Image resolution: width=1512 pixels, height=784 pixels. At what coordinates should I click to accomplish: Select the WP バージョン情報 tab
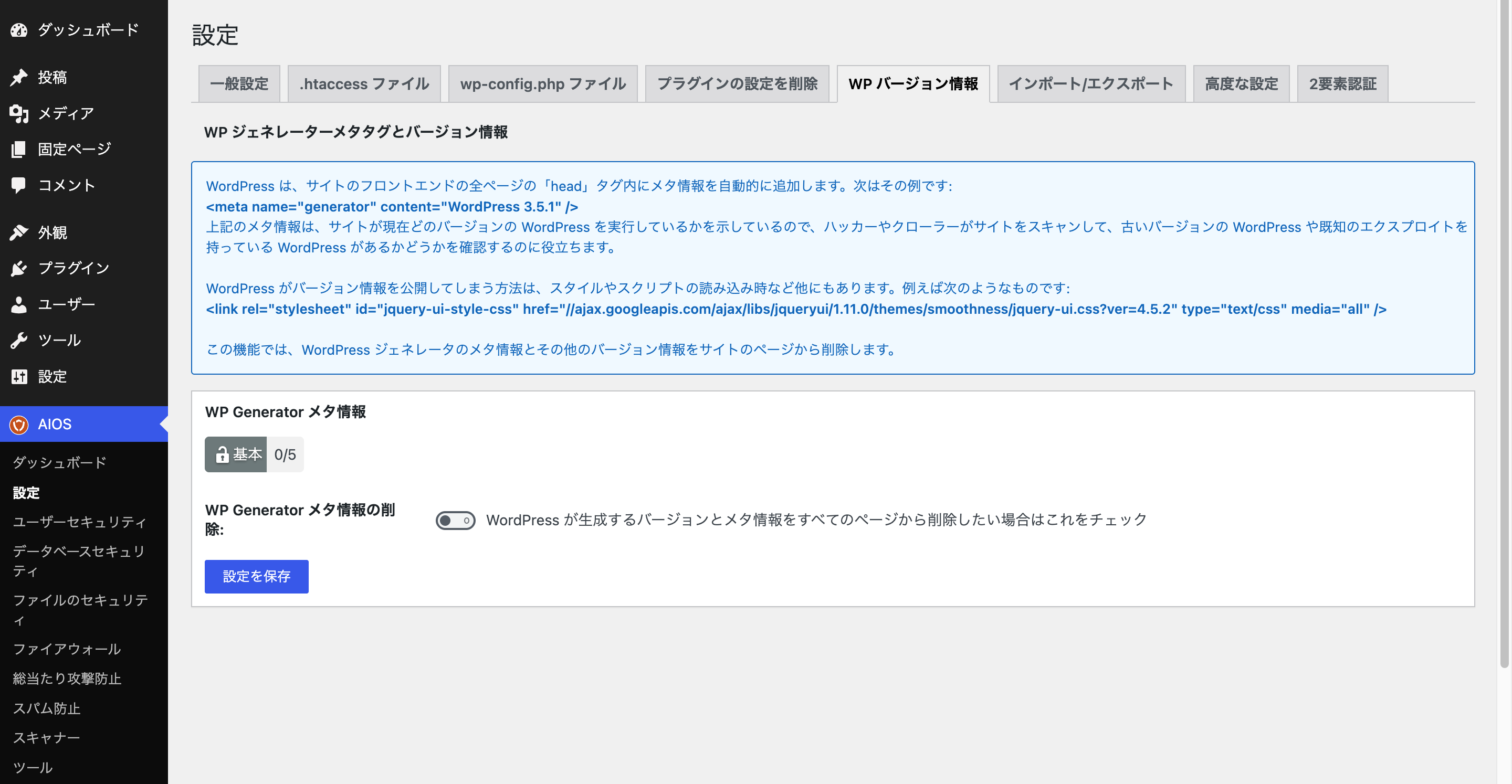pos(913,84)
